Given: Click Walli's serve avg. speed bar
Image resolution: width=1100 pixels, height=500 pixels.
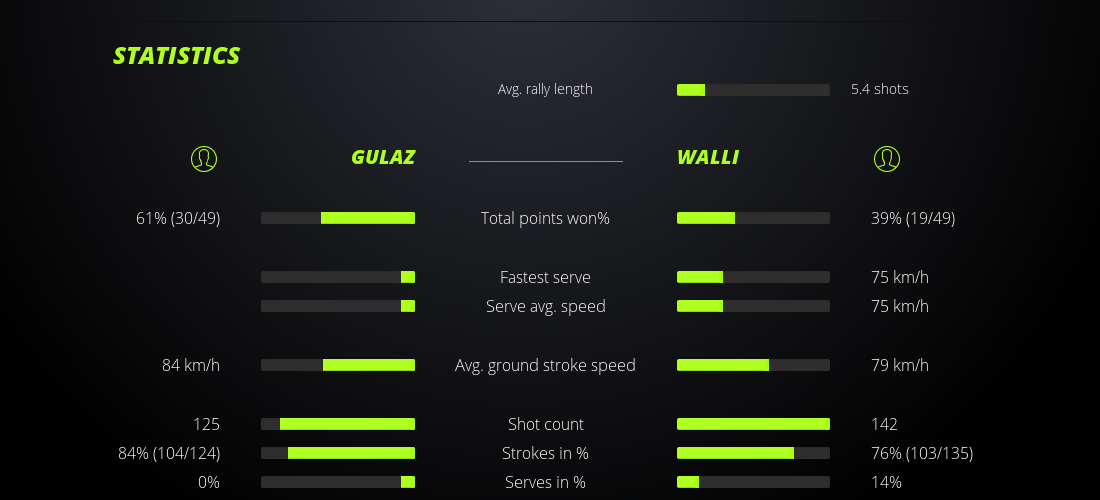Looking at the screenshot, I should pyautogui.click(x=753, y=306).
